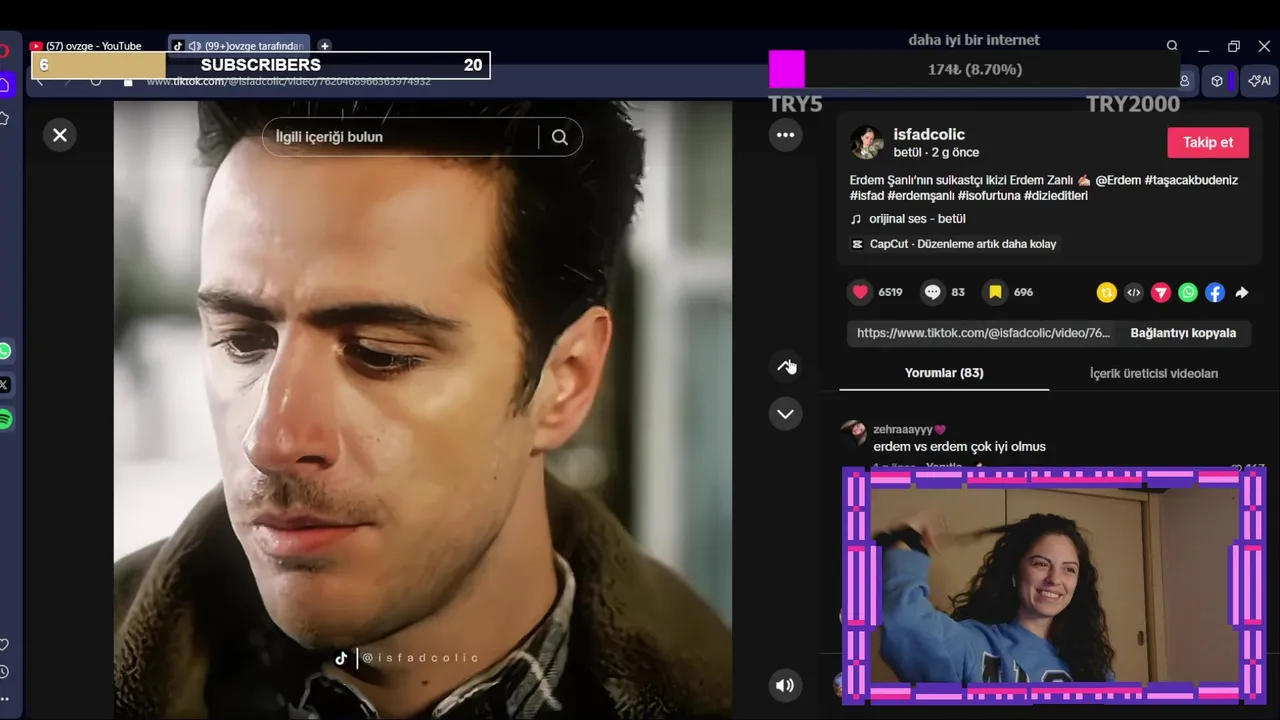Open sidebar home icon
Screen dimensions: 1280x720
pyautogui.click(x=5, y=86)
